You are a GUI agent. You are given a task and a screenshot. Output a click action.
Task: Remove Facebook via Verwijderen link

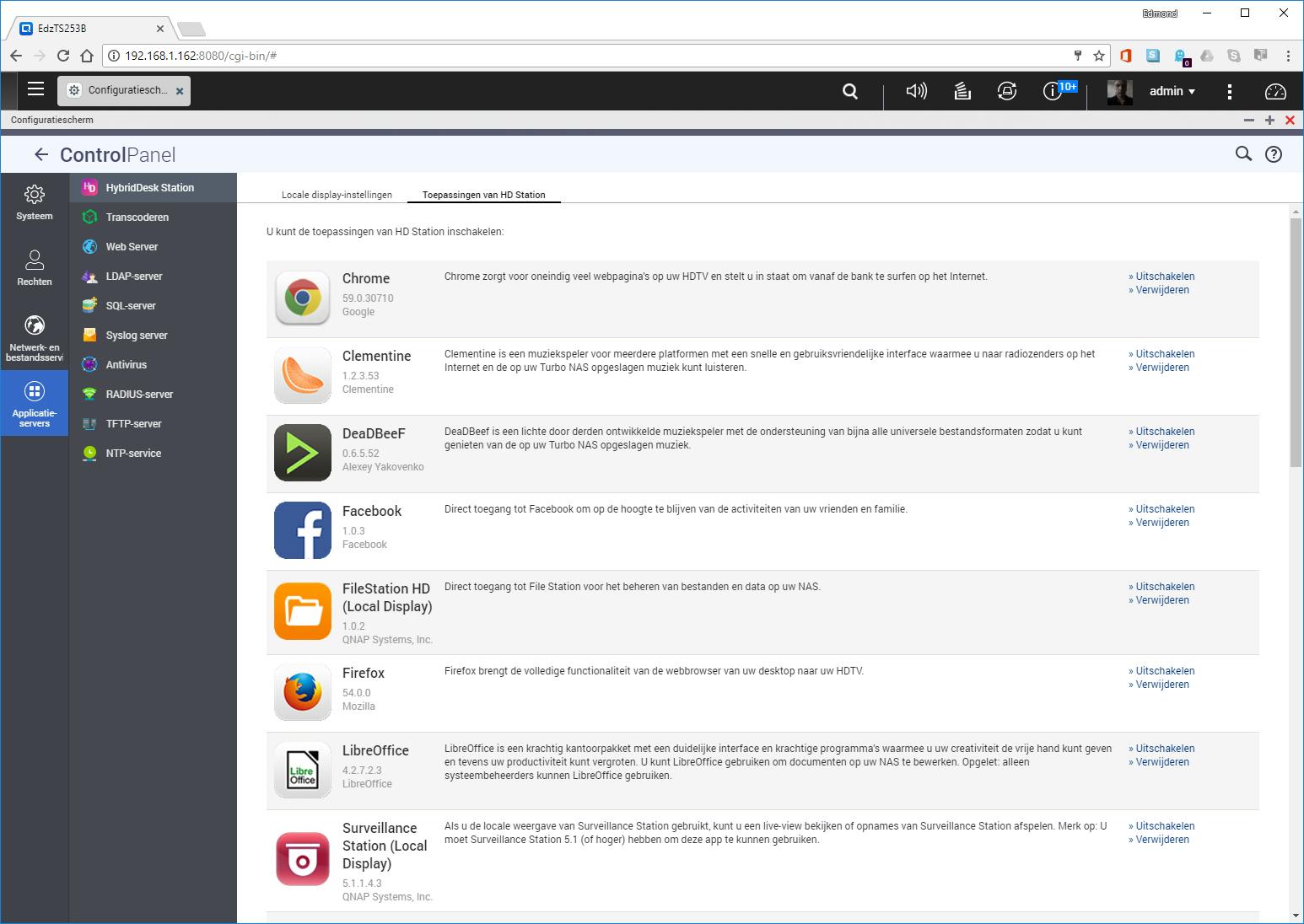pyautogui.click(x=1159, y=523)
